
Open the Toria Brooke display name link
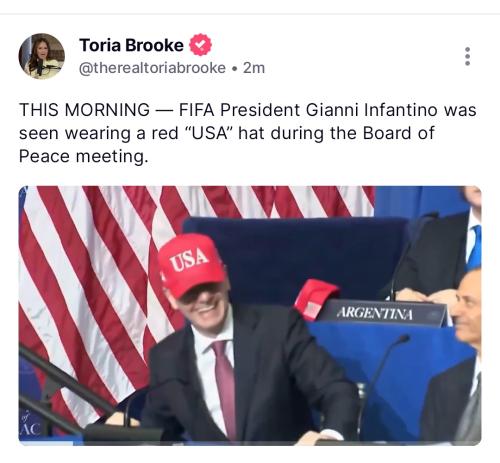tap(131, 45)
